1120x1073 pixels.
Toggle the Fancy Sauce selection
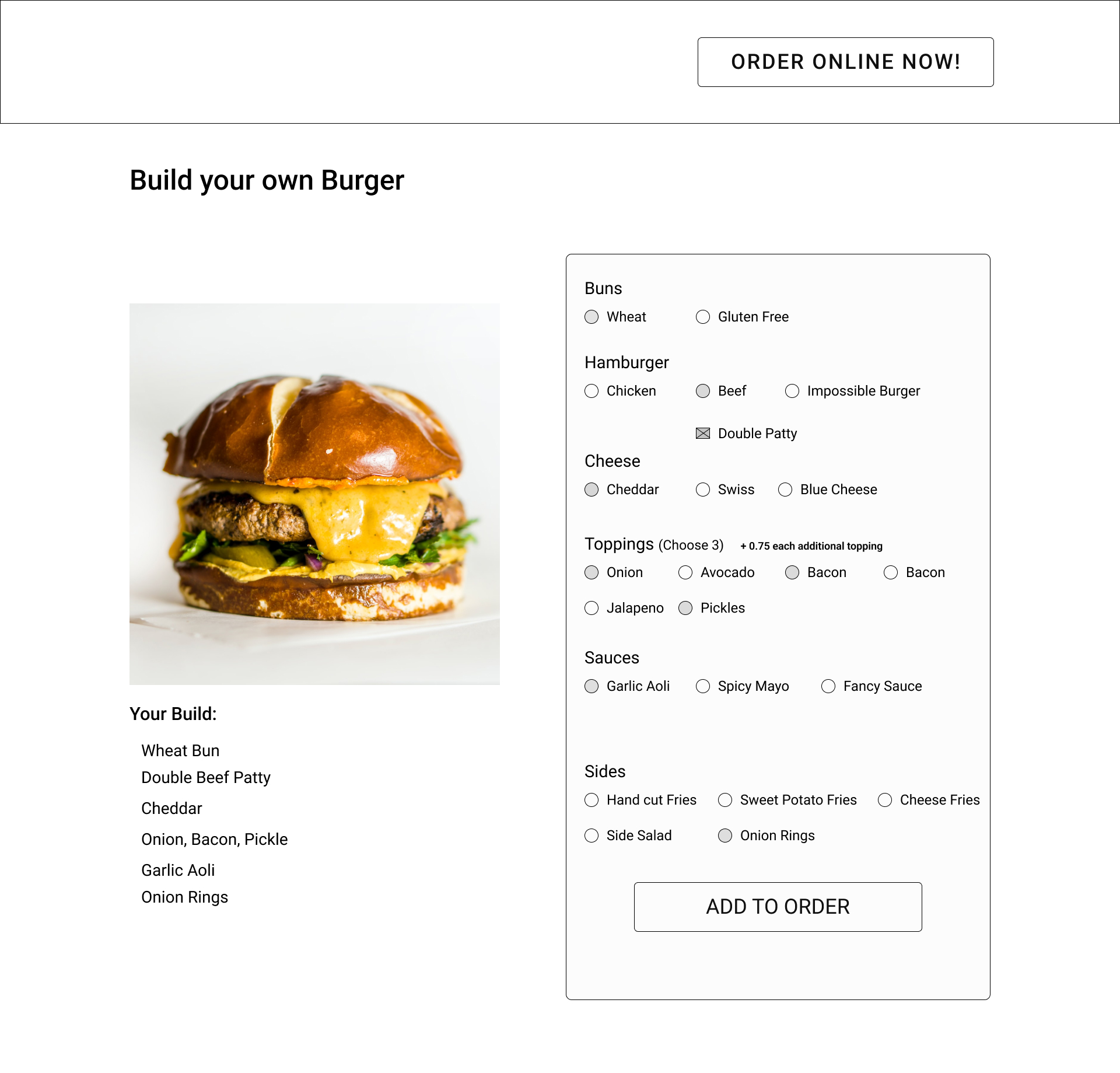coord(829,685)
